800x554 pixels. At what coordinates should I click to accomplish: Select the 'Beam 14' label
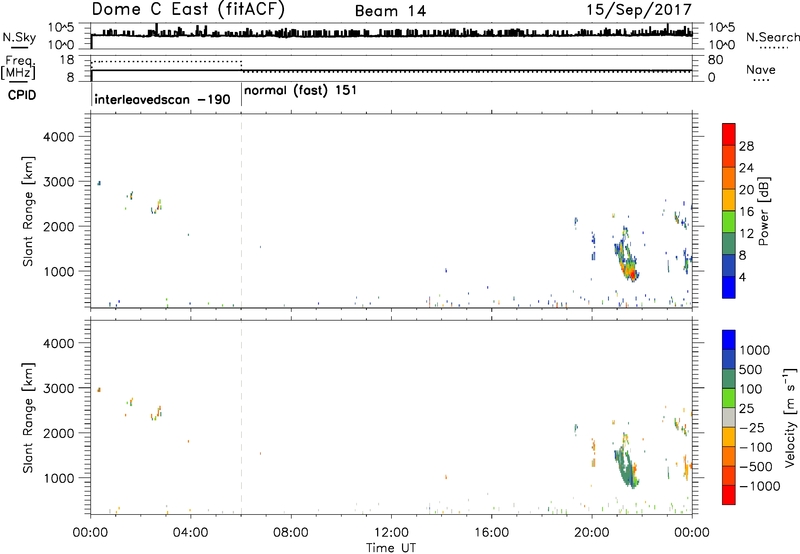[x=390, y=11]
